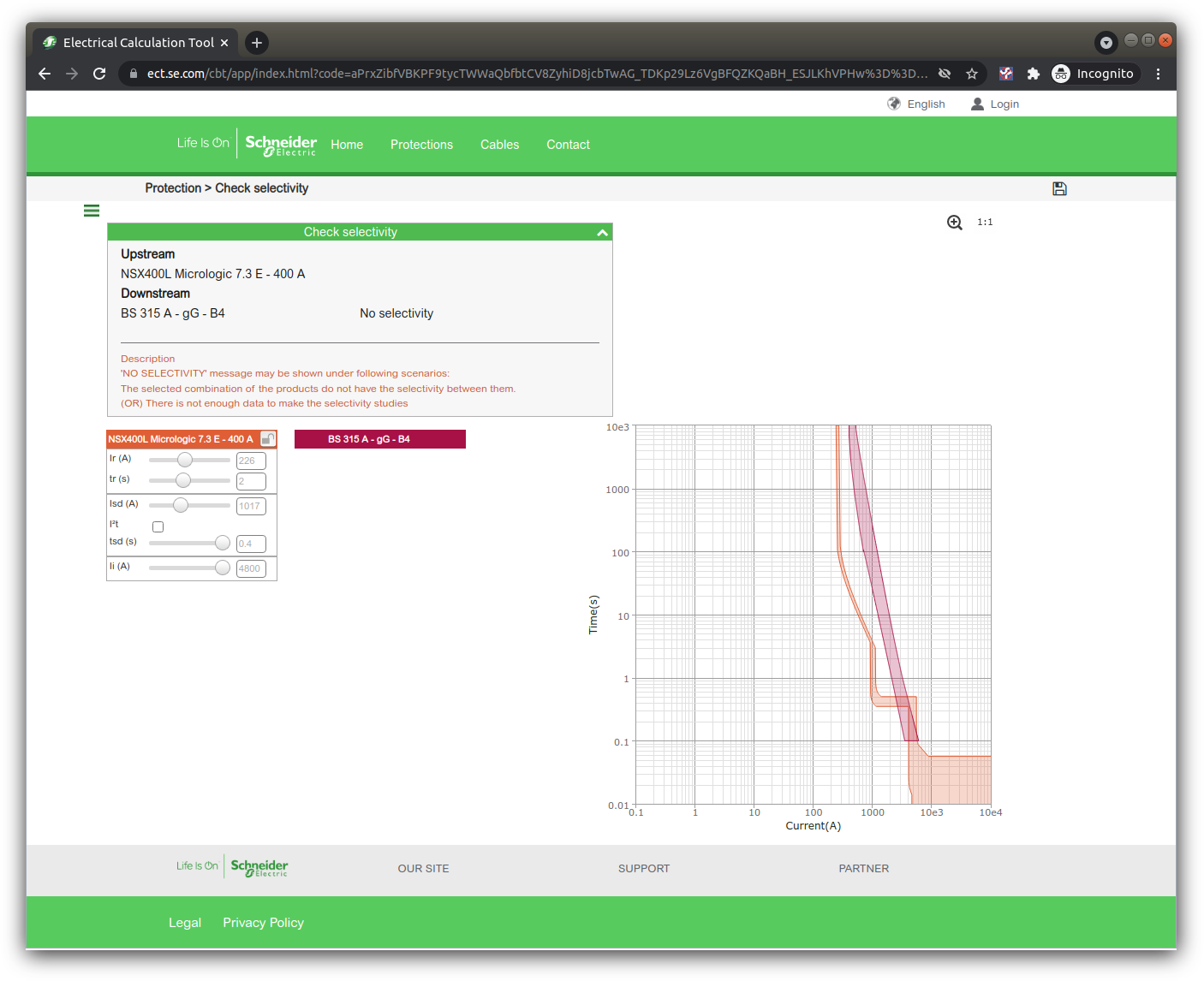The height and width of the screenshot is (981, 1204).
Task: Click the Login link
Action: point(995,104)
